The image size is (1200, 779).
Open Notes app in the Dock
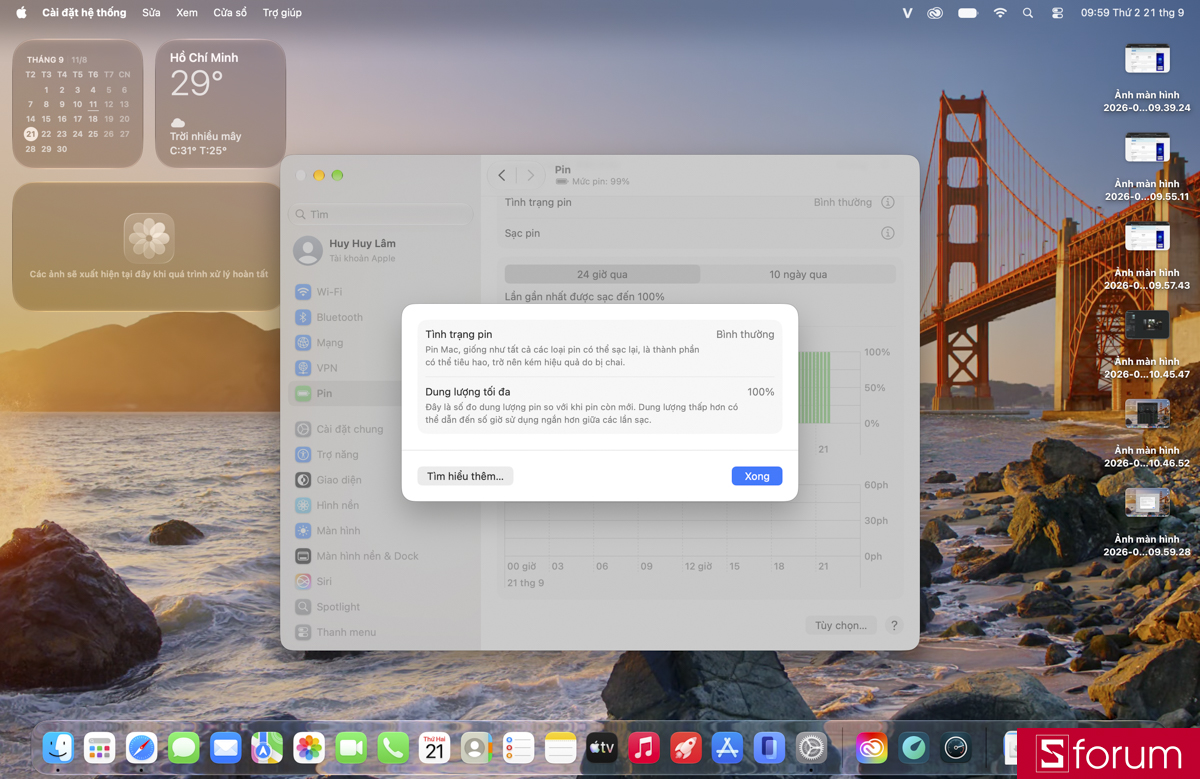pyautogui.click(x=560, y=747)
